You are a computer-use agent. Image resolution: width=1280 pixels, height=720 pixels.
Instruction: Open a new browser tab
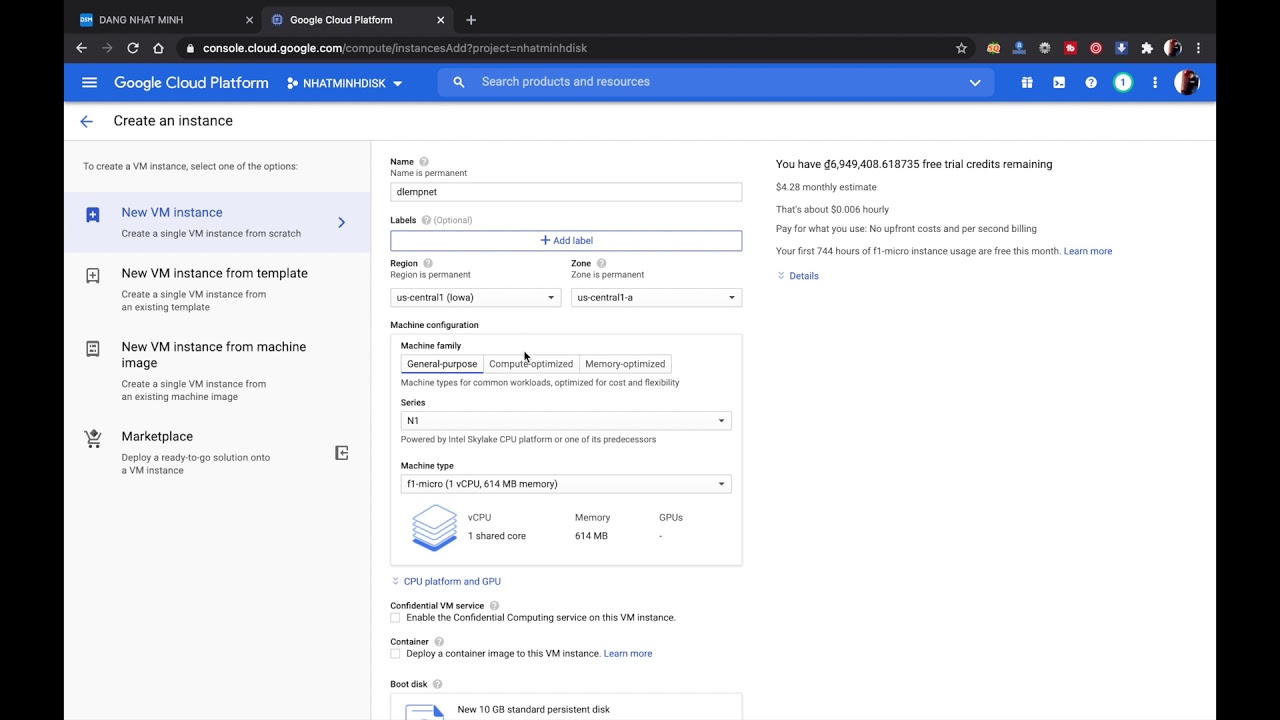point(471,20)
